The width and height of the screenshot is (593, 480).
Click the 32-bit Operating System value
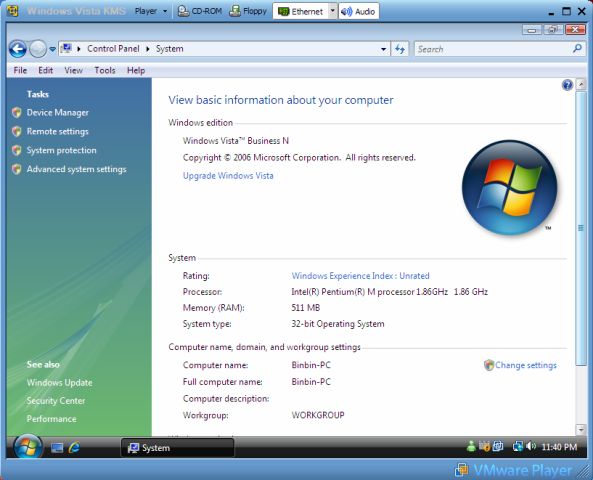(x=338, y=324)
